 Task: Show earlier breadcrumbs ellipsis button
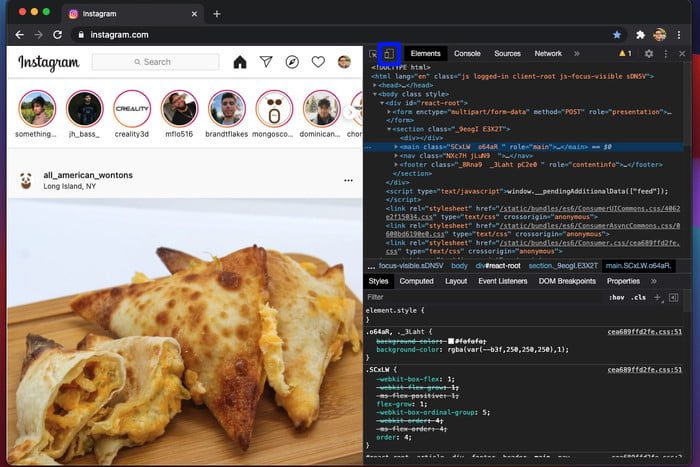click(x=371, y=267)
